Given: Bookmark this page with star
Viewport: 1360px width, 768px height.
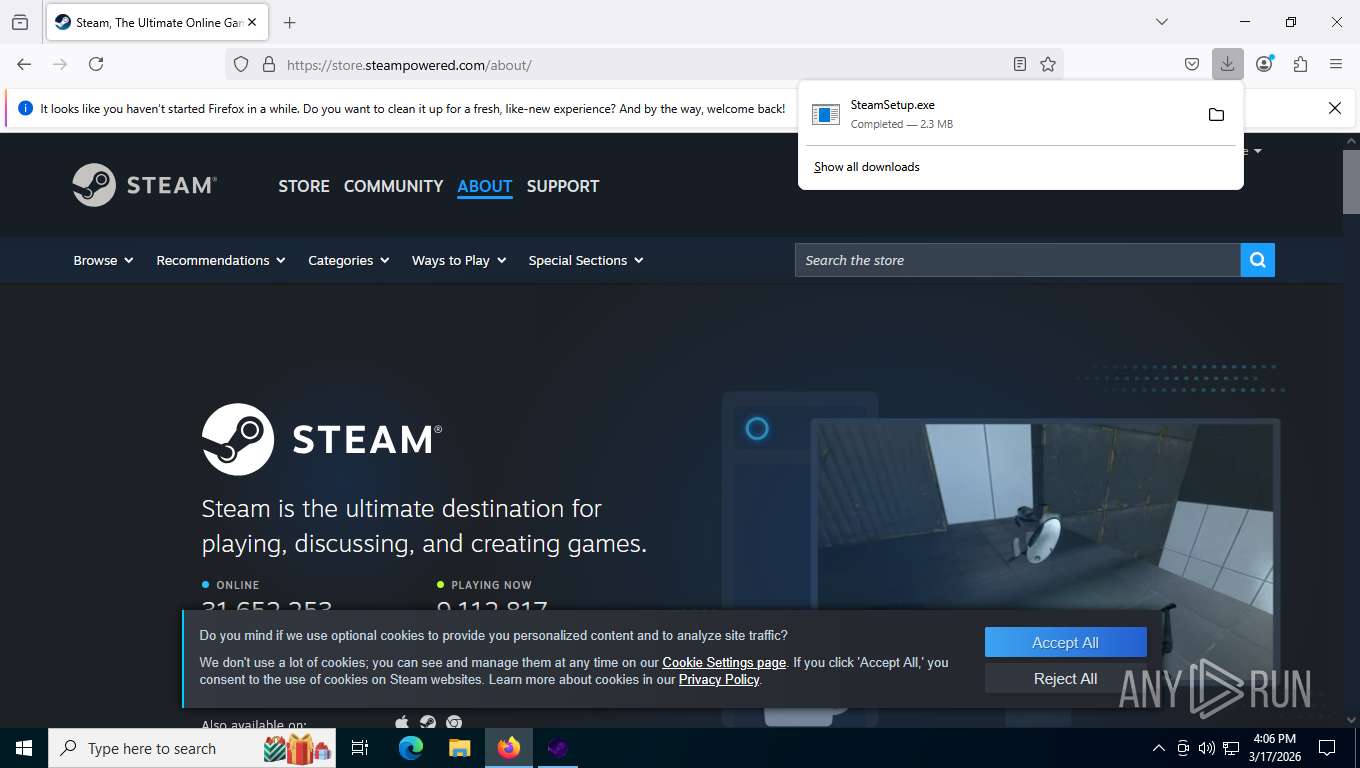Looking at the screenshot, I should click(x=1048, y=64).
